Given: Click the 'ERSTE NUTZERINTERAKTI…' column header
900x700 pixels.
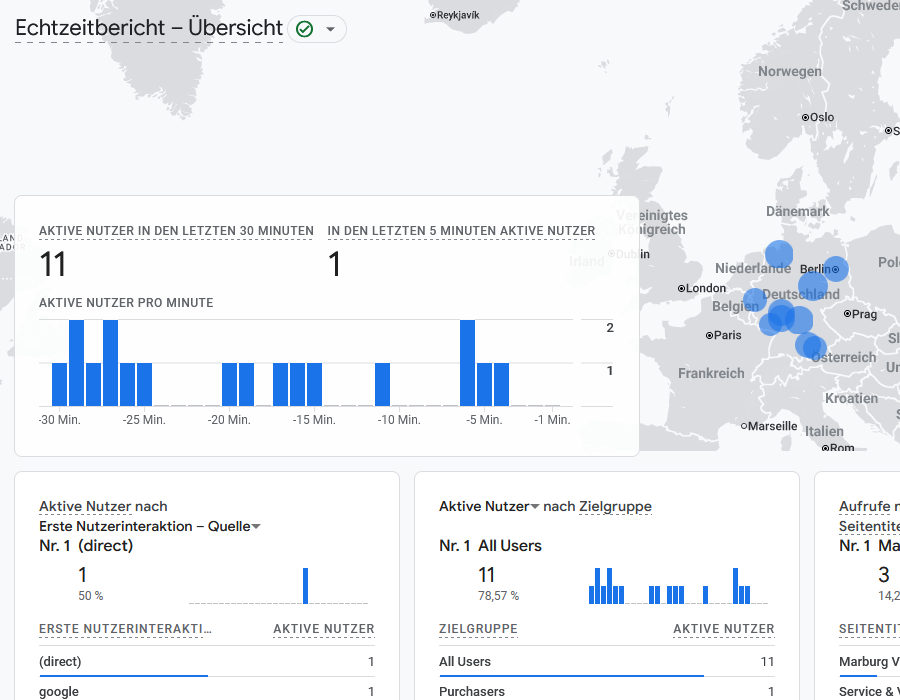Looking at the screenshot, I should coord(125,629).
